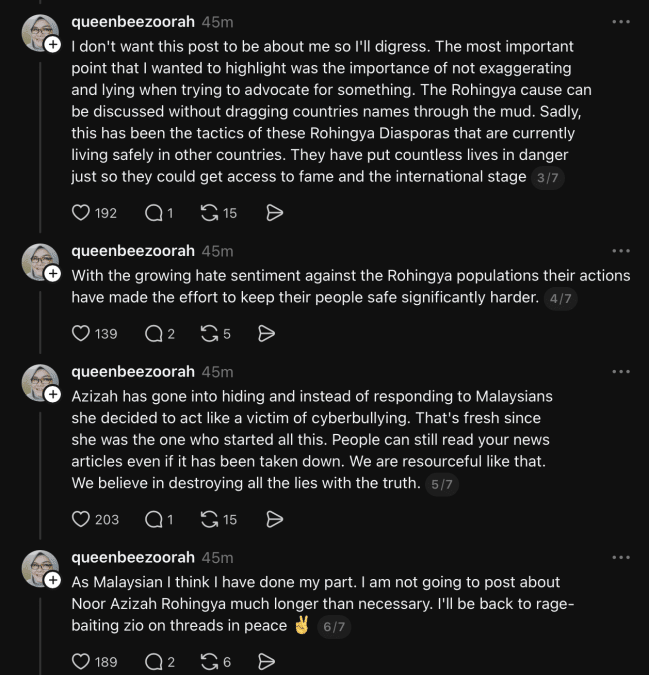Share the 6/7 post via send icon

pos(266,662)
